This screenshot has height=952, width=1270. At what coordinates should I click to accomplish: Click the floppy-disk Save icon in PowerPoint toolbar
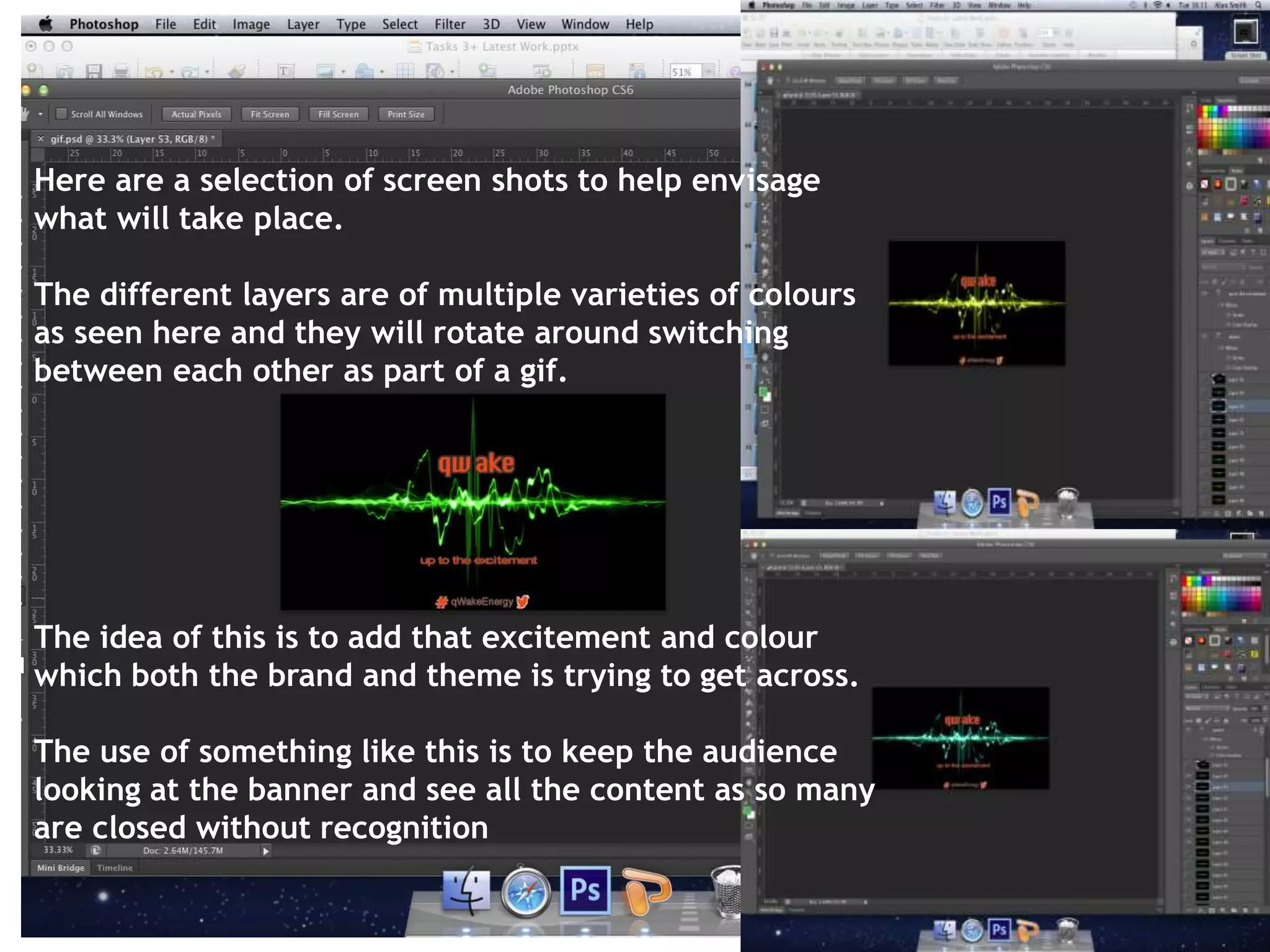tap(94, 72)
